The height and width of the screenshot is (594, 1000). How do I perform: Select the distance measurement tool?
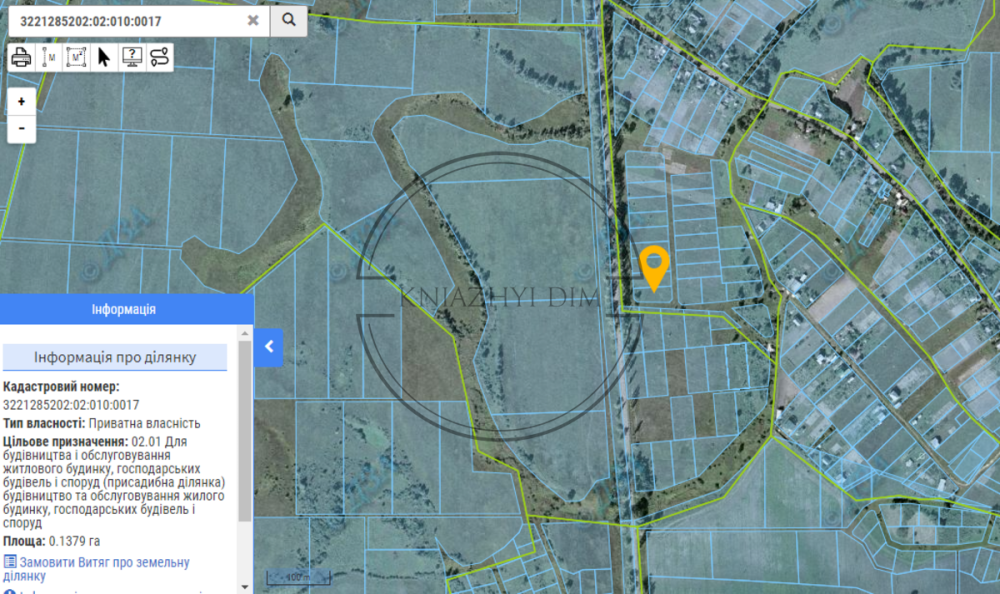coord(48,57)
